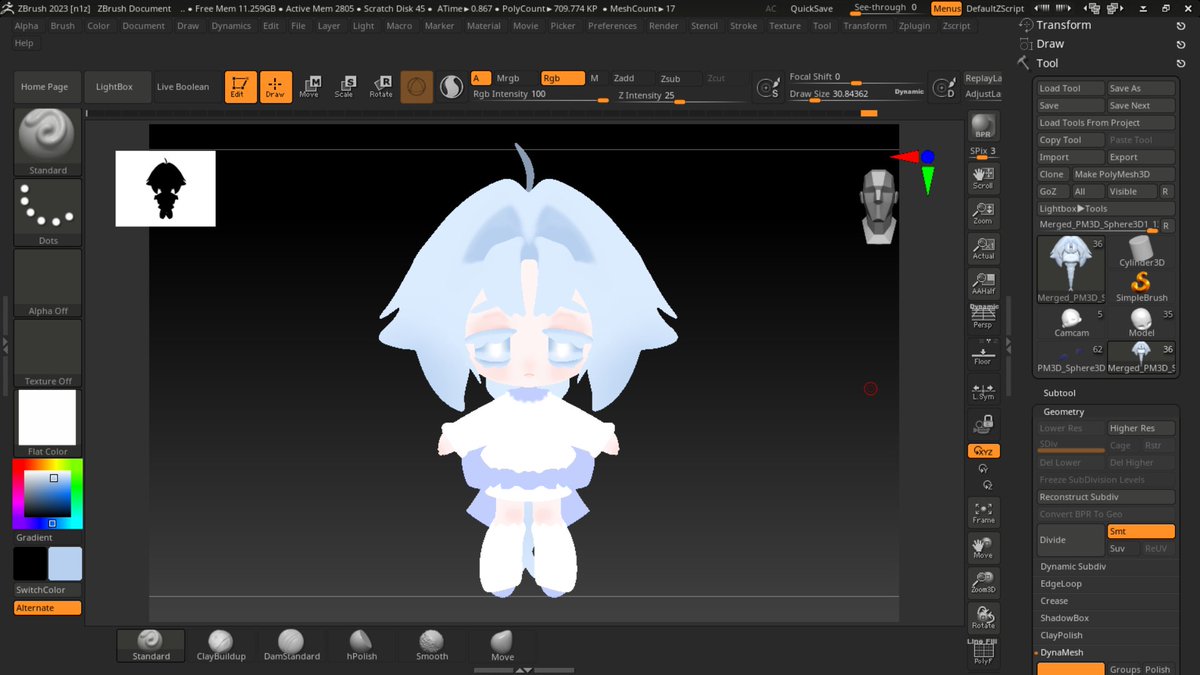
Task: Click Reconstruct Subdiv button
Action: point(1106,497)
